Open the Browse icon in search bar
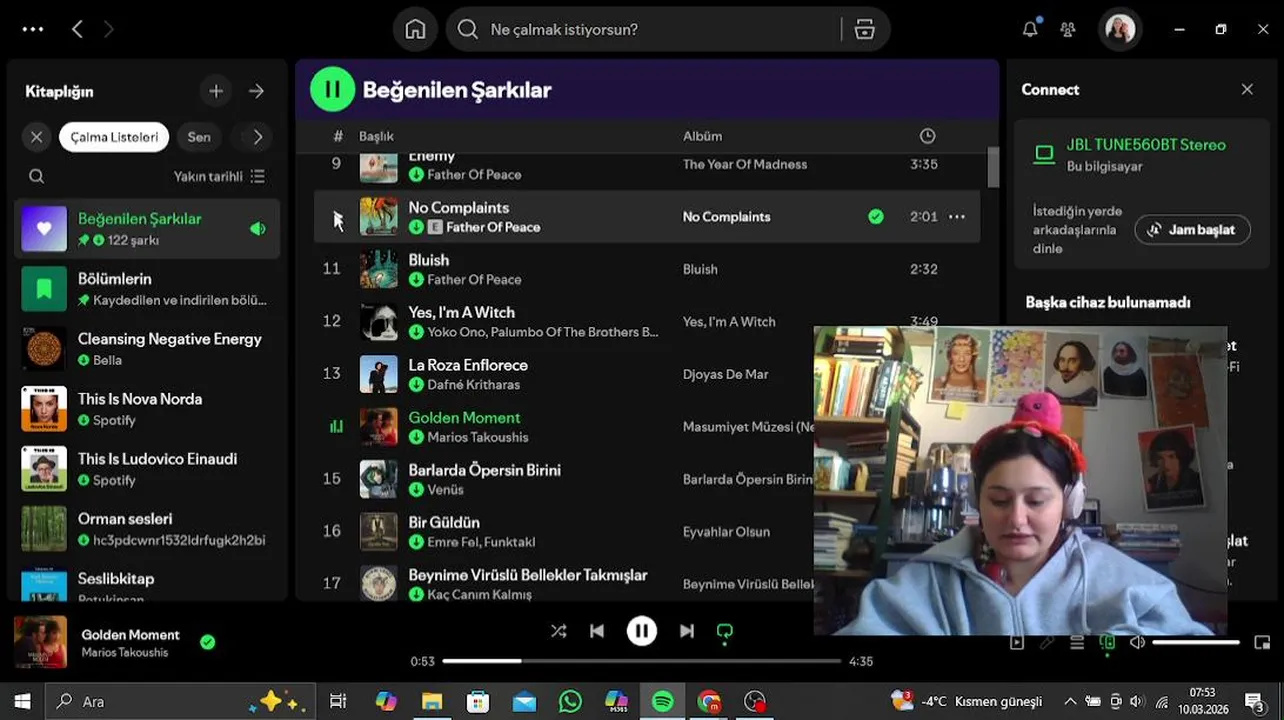 [865, 29]
